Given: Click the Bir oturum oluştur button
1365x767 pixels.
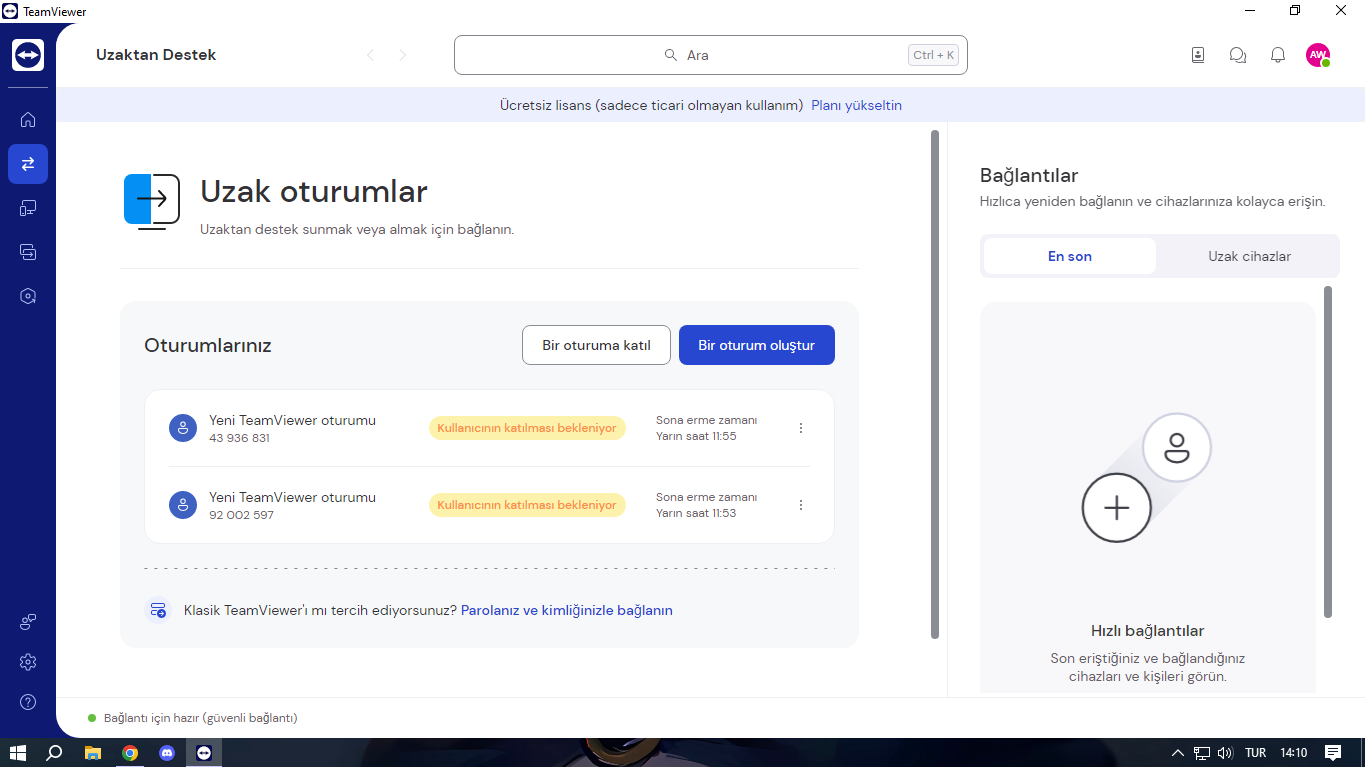Looking at the screenshot, I should click(x=757, y=345).
